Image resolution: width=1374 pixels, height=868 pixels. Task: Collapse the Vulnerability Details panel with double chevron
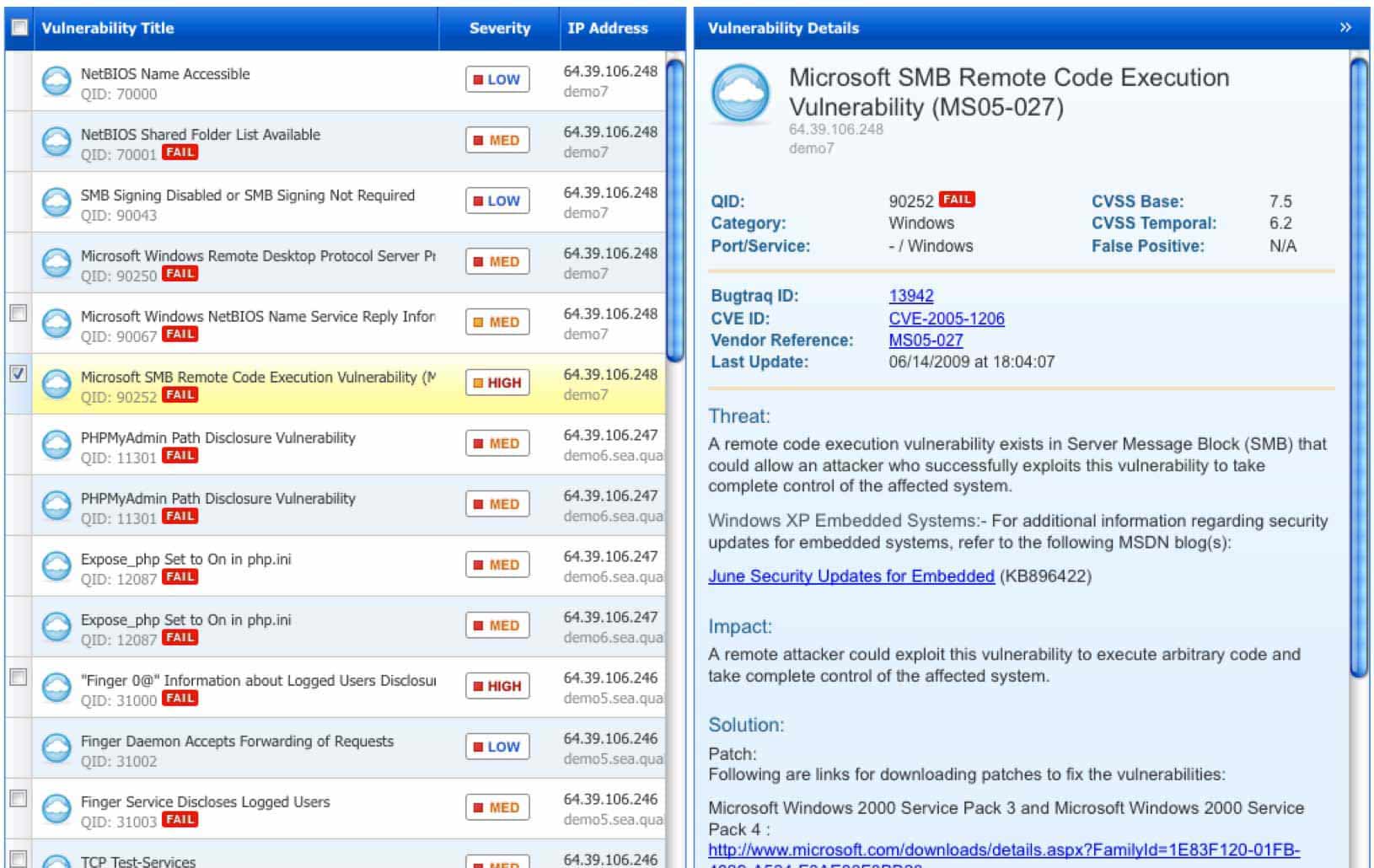[1345, 28]
